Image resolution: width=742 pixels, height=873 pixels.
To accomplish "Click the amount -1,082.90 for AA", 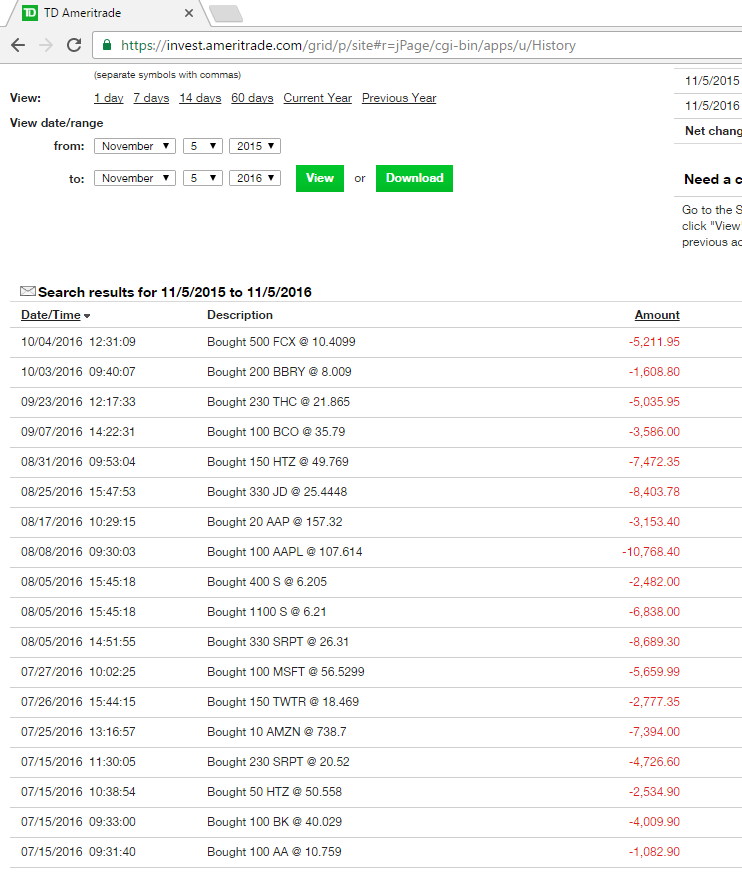I will [x=654, y=853].
